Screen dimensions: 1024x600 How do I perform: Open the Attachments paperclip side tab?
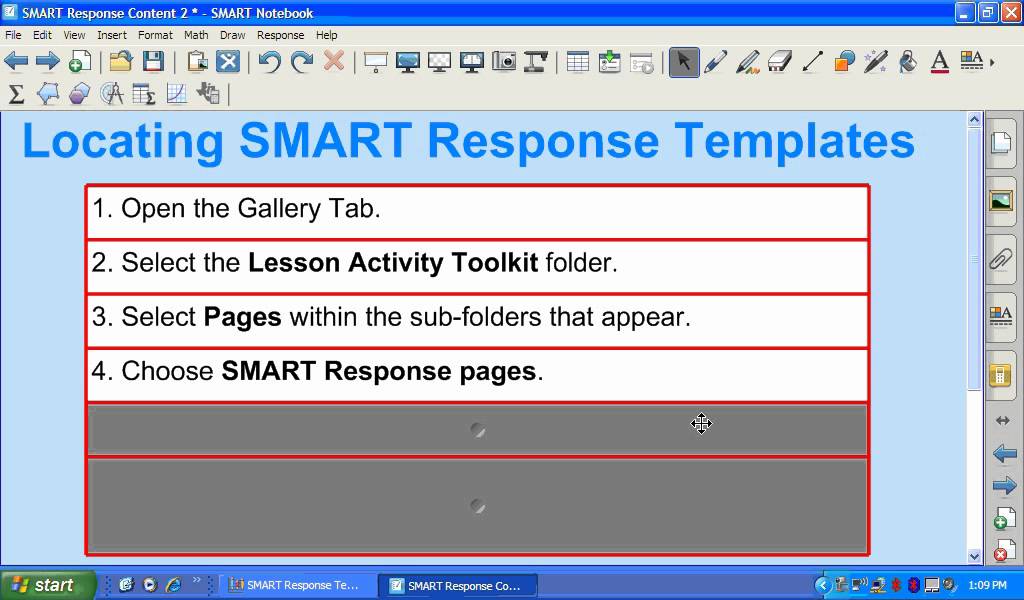tap(1001, 259)
